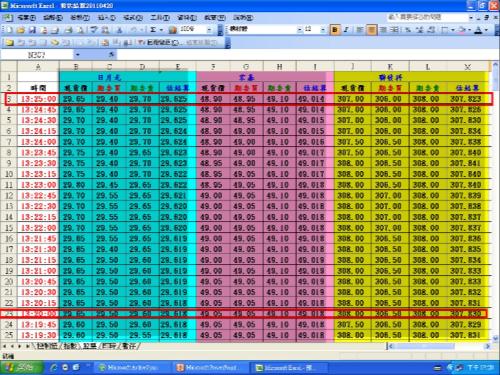The height and width of the screenshot is (375, 500).
Task: Click the Undo icon
Action: [134, 30]
